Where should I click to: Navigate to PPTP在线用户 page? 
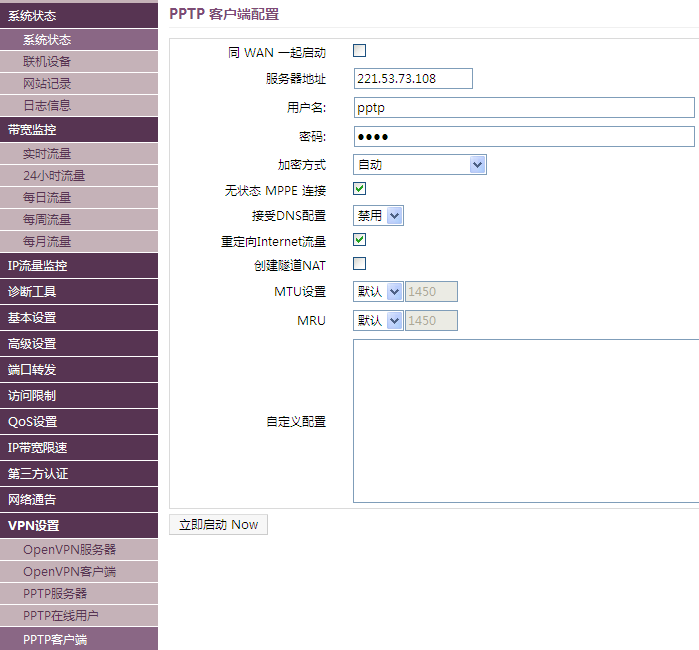(61, 616)
